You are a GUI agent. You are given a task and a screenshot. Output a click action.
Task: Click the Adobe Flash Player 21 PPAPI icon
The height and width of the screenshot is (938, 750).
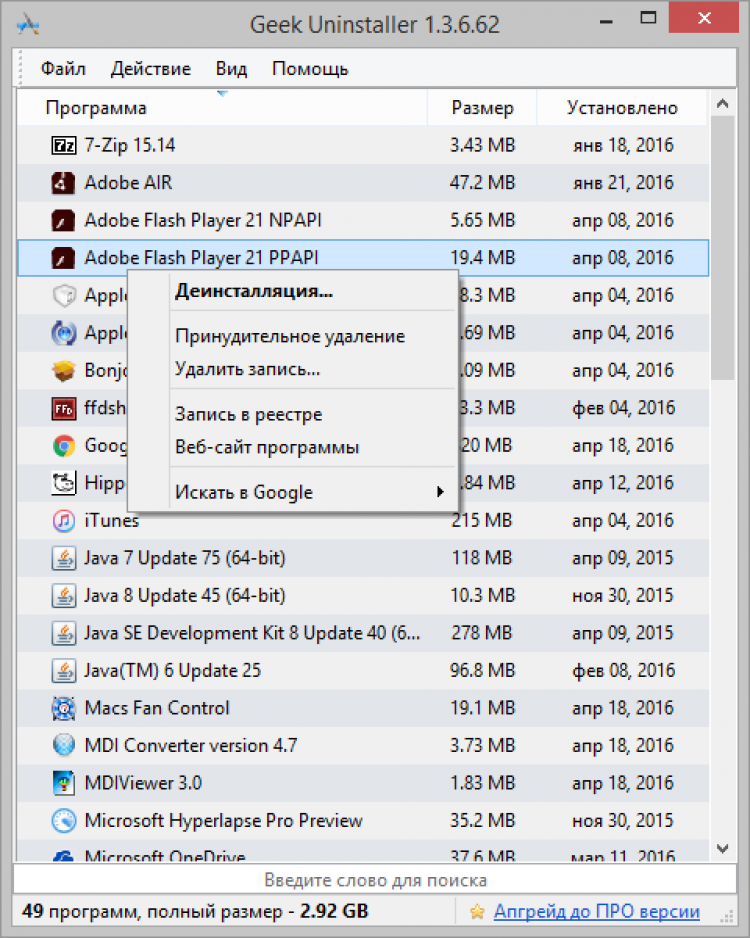(x=63, y=258)
